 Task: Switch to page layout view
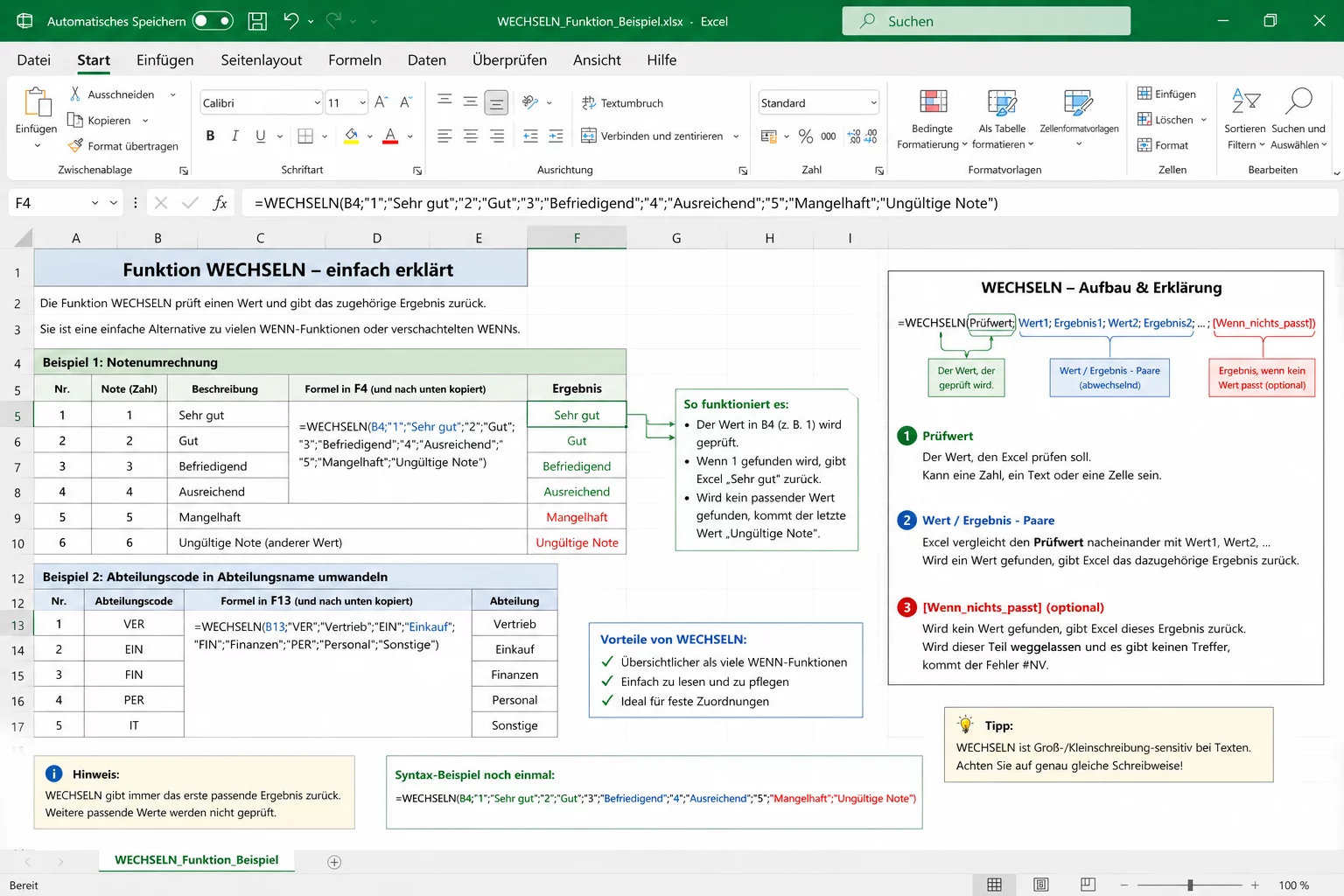1041,885
